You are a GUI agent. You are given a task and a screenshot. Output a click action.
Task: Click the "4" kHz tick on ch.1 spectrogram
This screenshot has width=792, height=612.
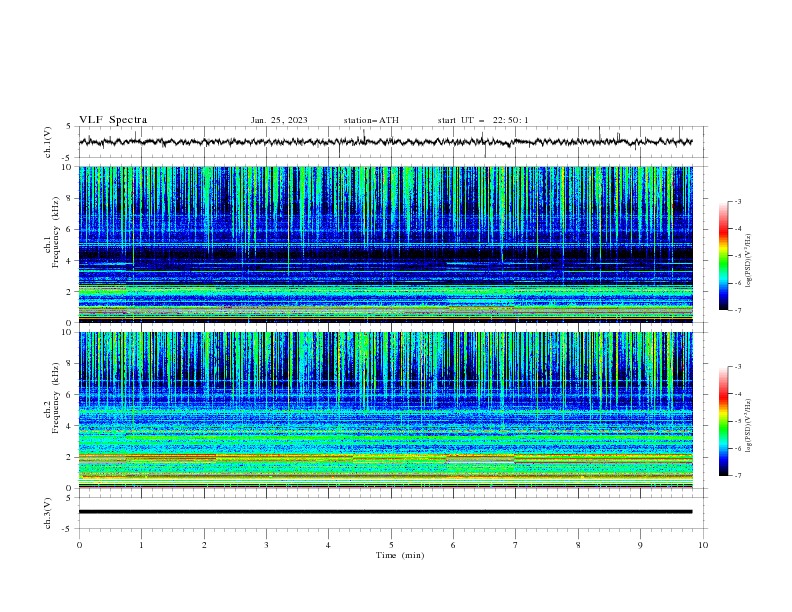(x=70, y=261)
